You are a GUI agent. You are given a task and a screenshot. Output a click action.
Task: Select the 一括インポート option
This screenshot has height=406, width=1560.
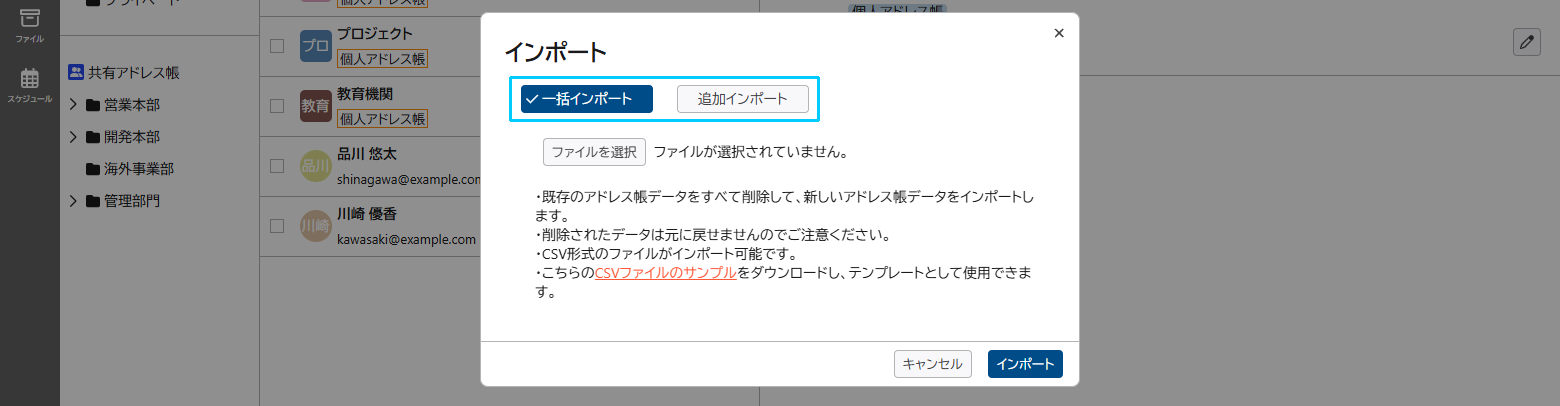586,99
